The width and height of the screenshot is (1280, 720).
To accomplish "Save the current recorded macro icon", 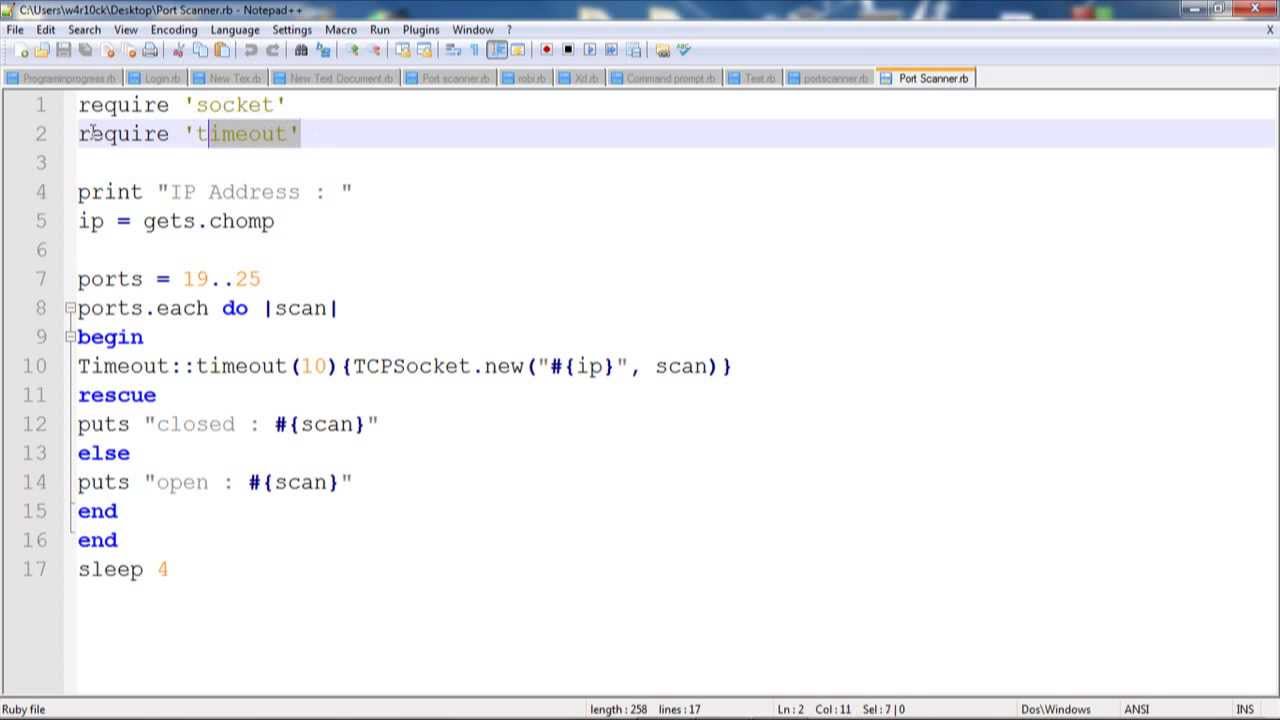I will [632, 50].
